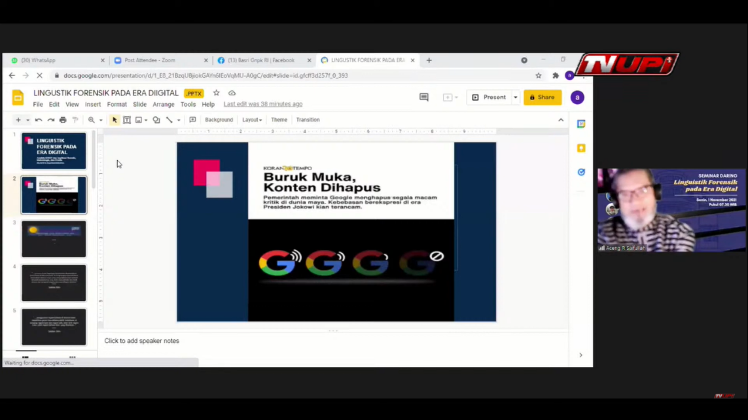Select slide 3 thumbnail
This screenshot has height=420, width=748.
pyautogui.click(x=54, y=239)
